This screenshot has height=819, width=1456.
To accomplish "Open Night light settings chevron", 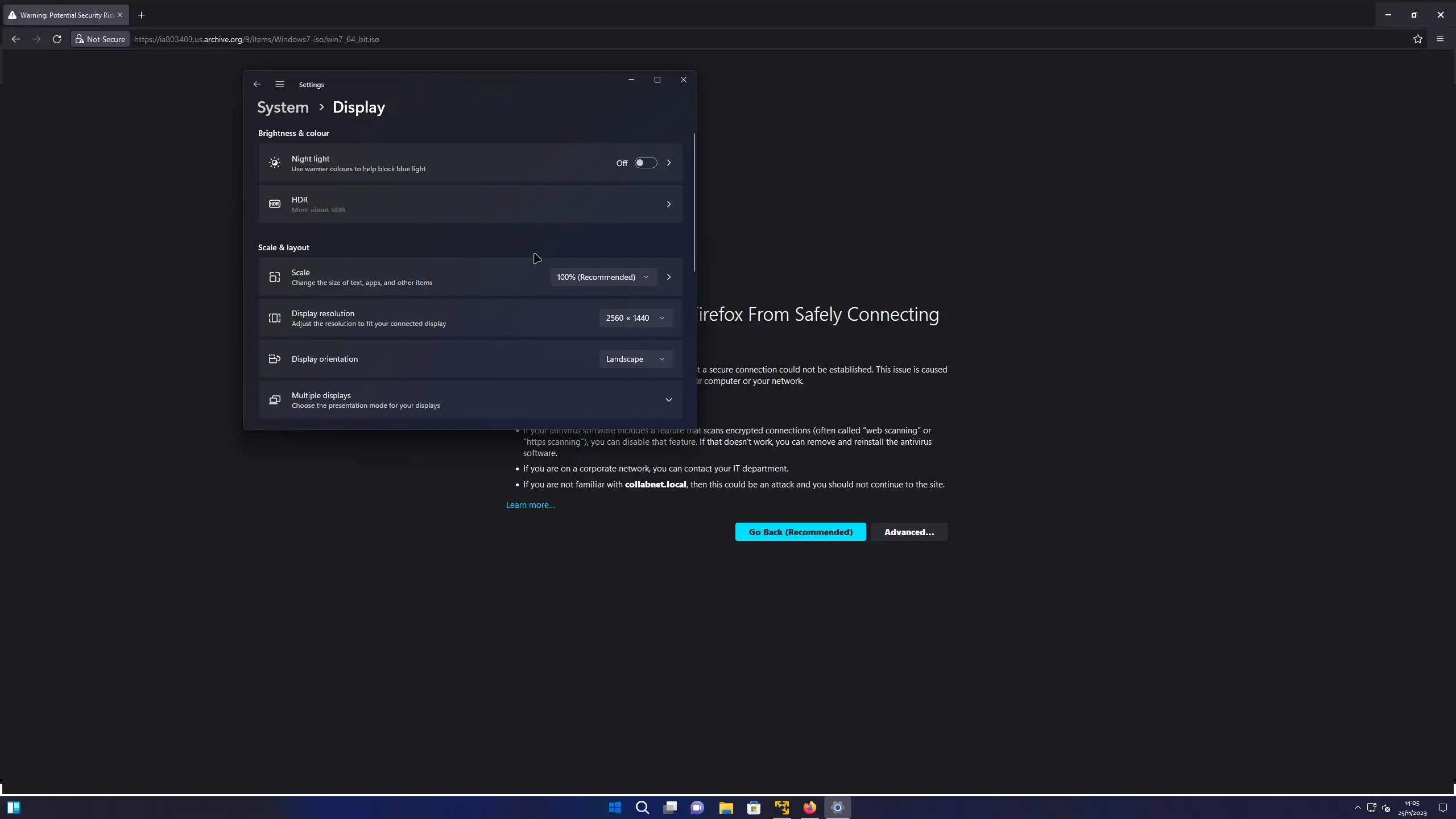I will (669, 163).
